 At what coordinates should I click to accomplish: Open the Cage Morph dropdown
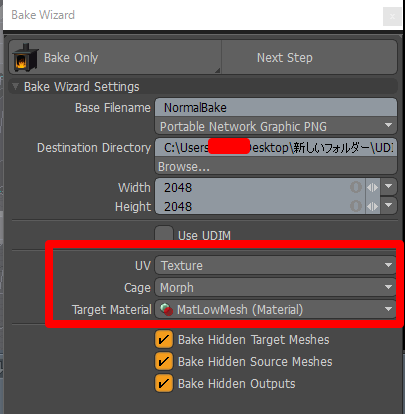(275, 287)
